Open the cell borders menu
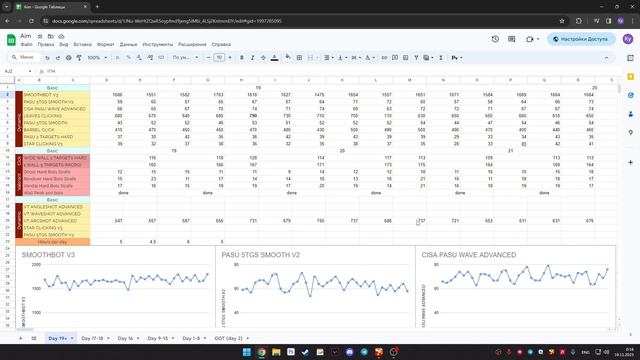Viewport: 640px width, 360px height. [299, 58]
